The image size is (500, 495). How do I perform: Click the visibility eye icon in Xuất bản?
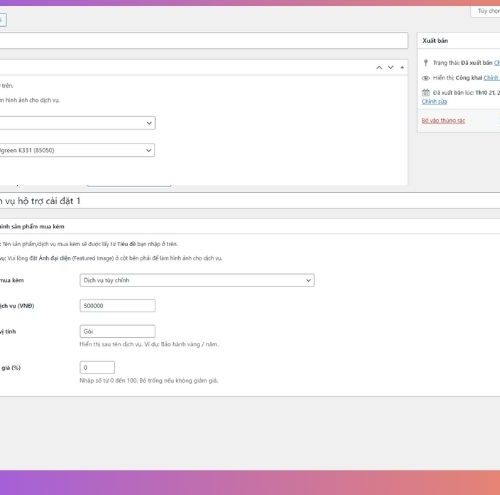pyautogui.click(x=426, y=78)
